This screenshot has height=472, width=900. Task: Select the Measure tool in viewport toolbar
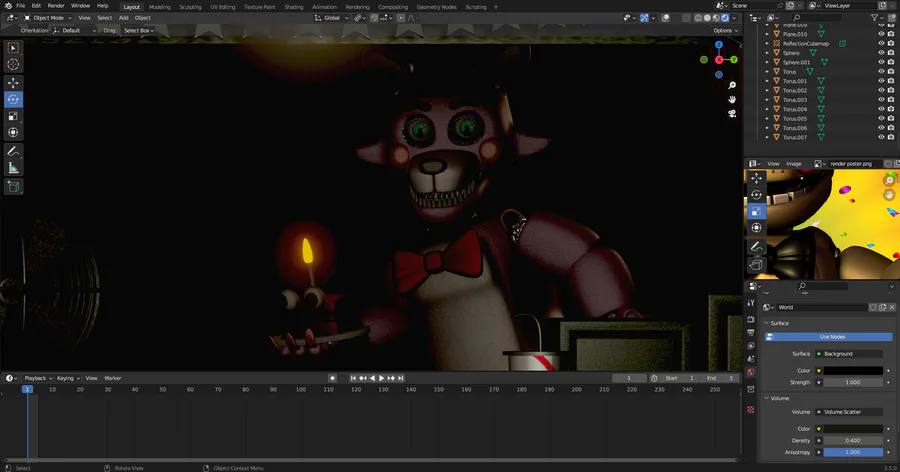coord(13,168)
